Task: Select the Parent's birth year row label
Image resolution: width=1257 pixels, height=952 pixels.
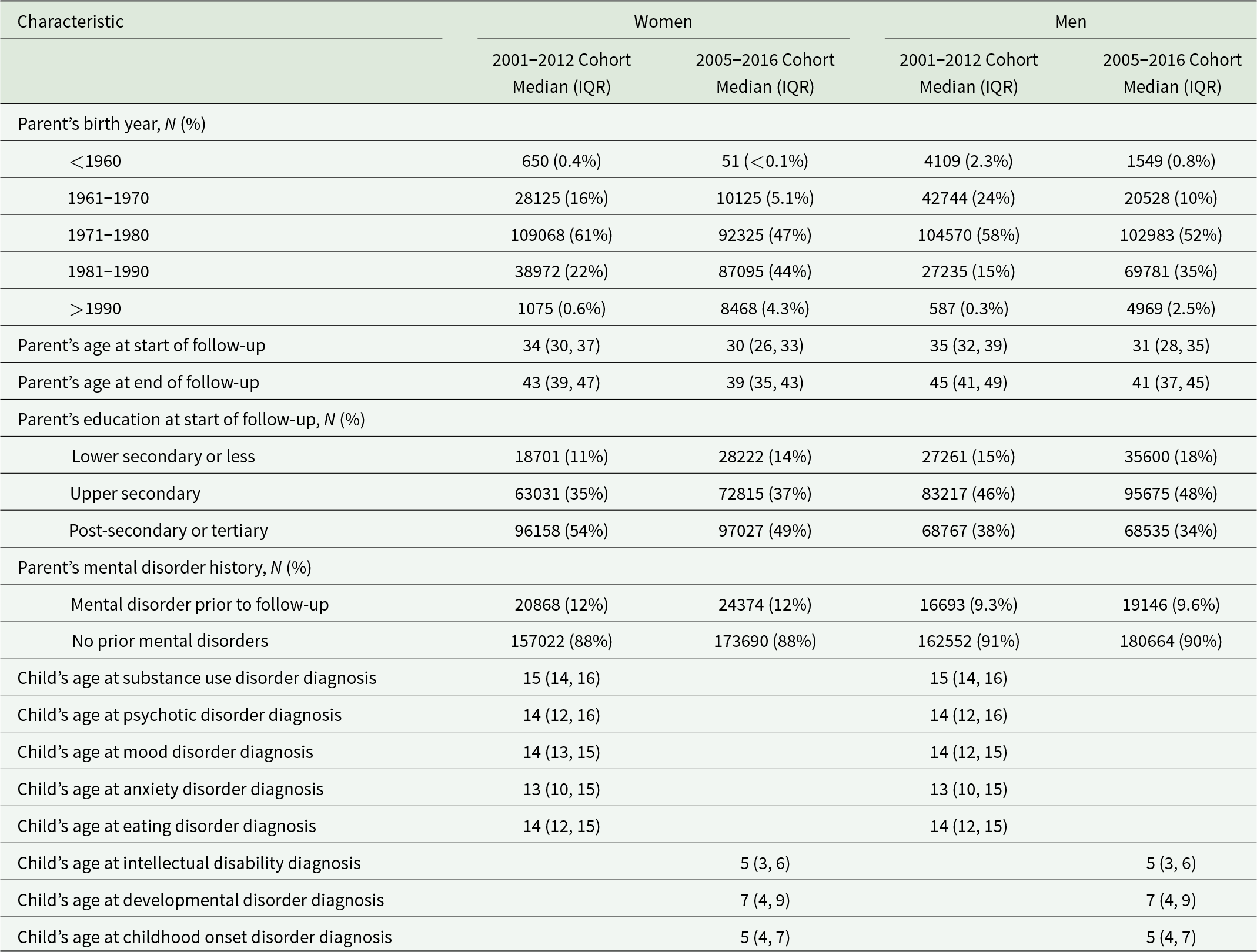Action: tap(112, 124)
